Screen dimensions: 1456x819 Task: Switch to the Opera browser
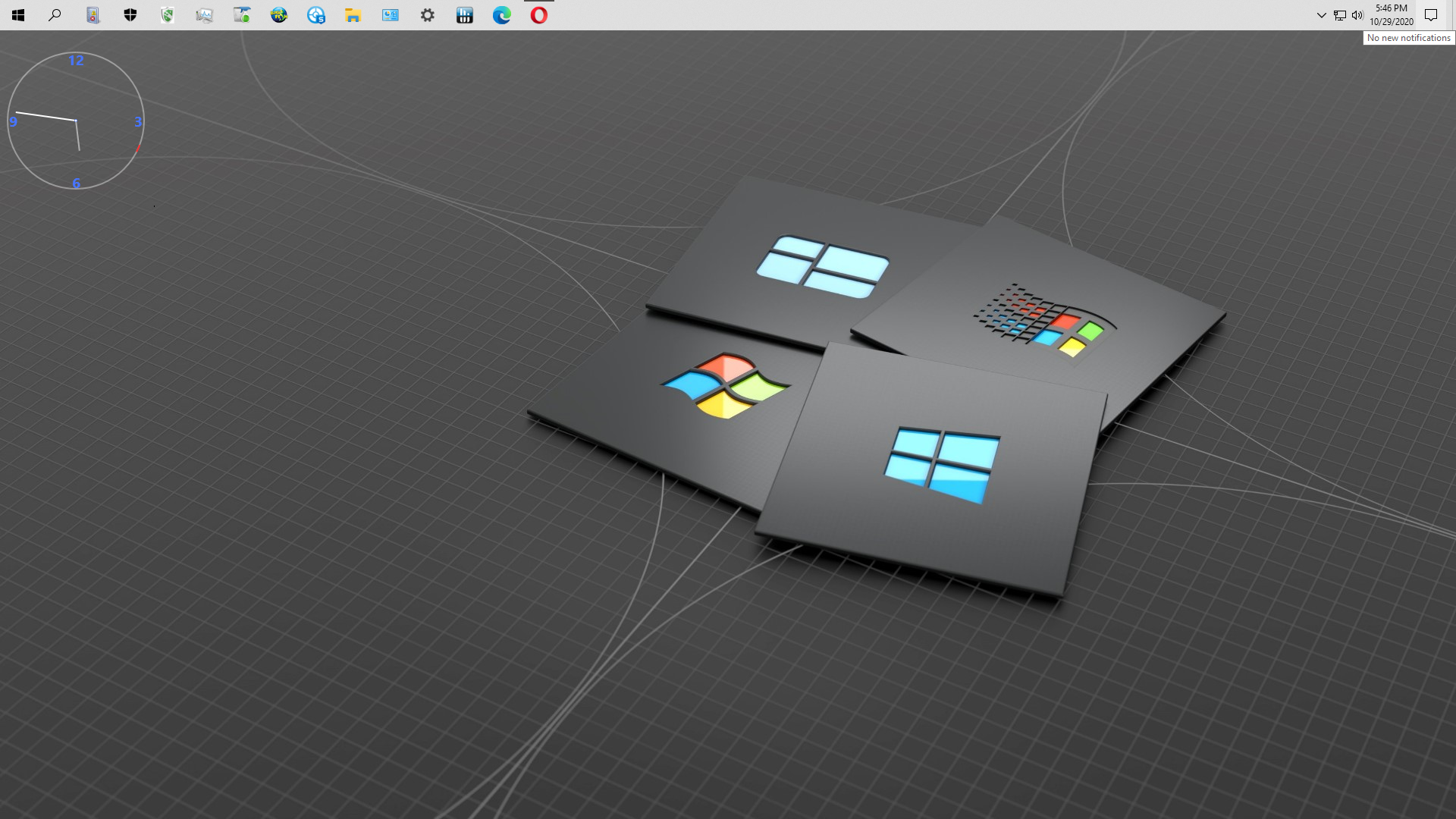tap(539, 15)
